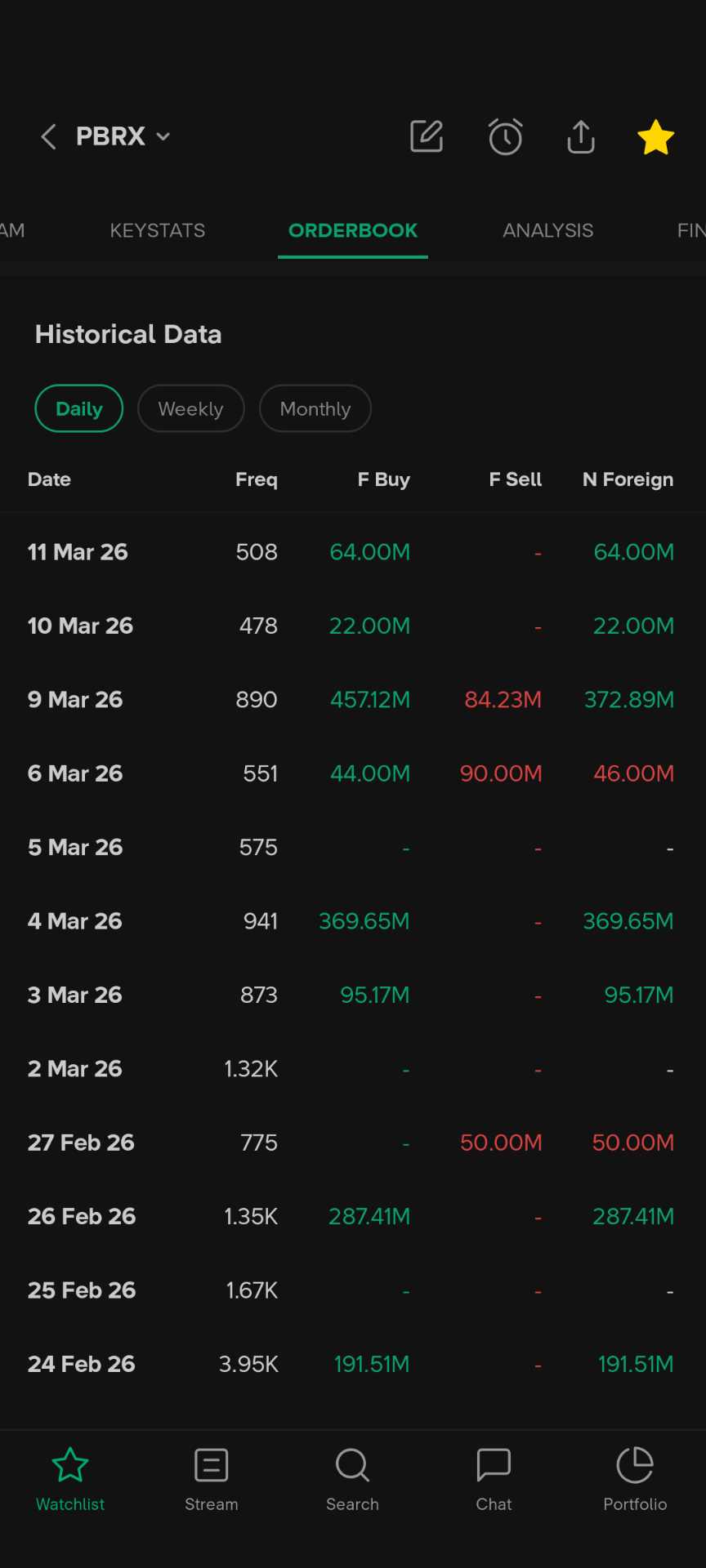Open the note edit icon
Image resolution: width=706 pixels, height=1568 pixels.
(x=427, y=136)
